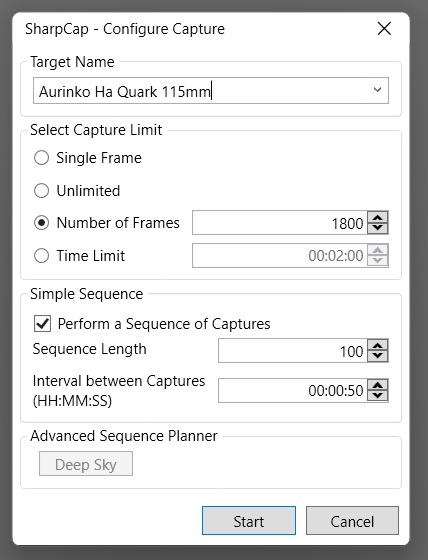This screenshot has height=560, width=428.
Task: Increase Sequence Length with up arrow
Action: [x=378, y=345]
